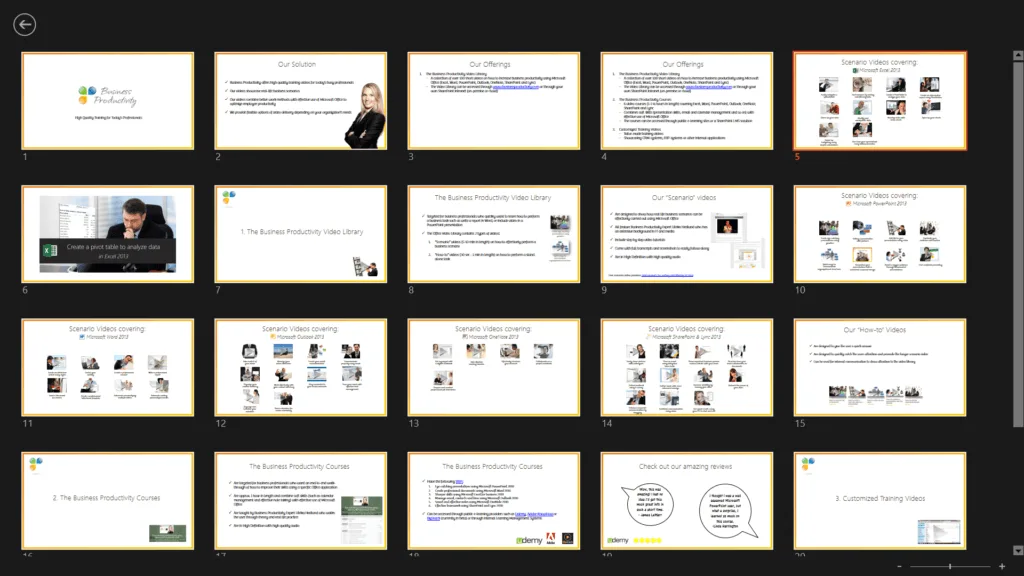This screenshot has width=1024, height=576.
Task: Open slide 7, 'The Business Productivity Video Library'
Action: click(300, 233)
